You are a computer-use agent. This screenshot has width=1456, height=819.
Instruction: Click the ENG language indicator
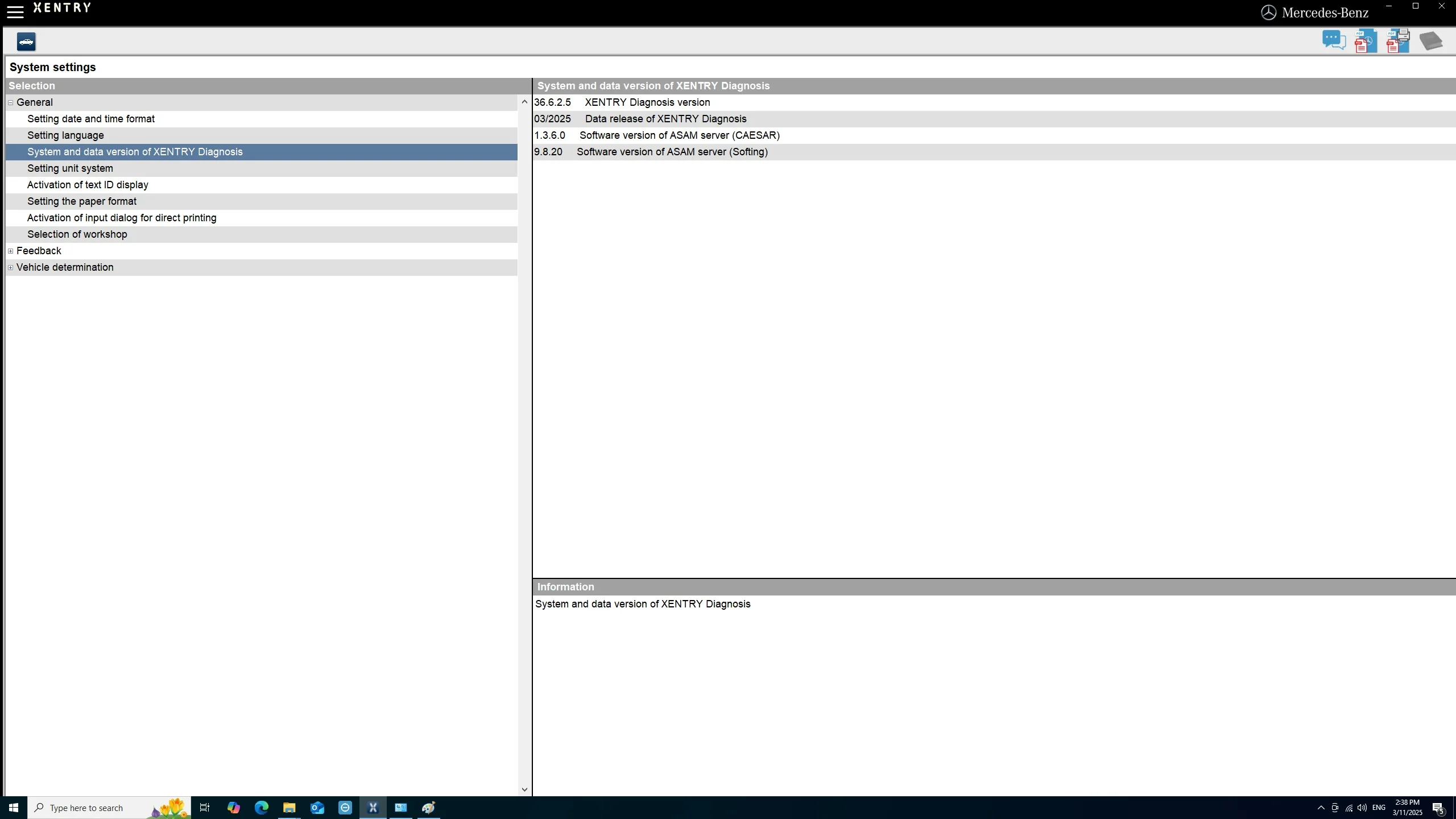(x=1379, y=808)
